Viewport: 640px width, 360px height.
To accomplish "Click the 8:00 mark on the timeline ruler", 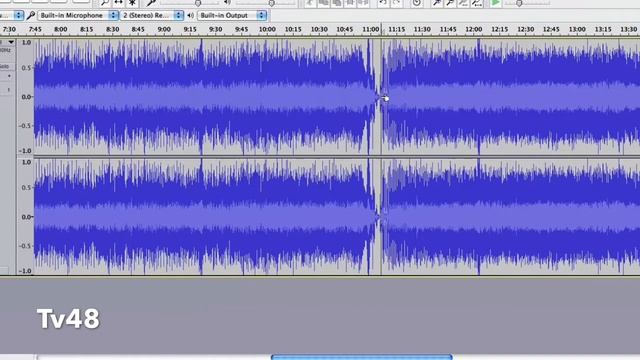I will point(60,29).
